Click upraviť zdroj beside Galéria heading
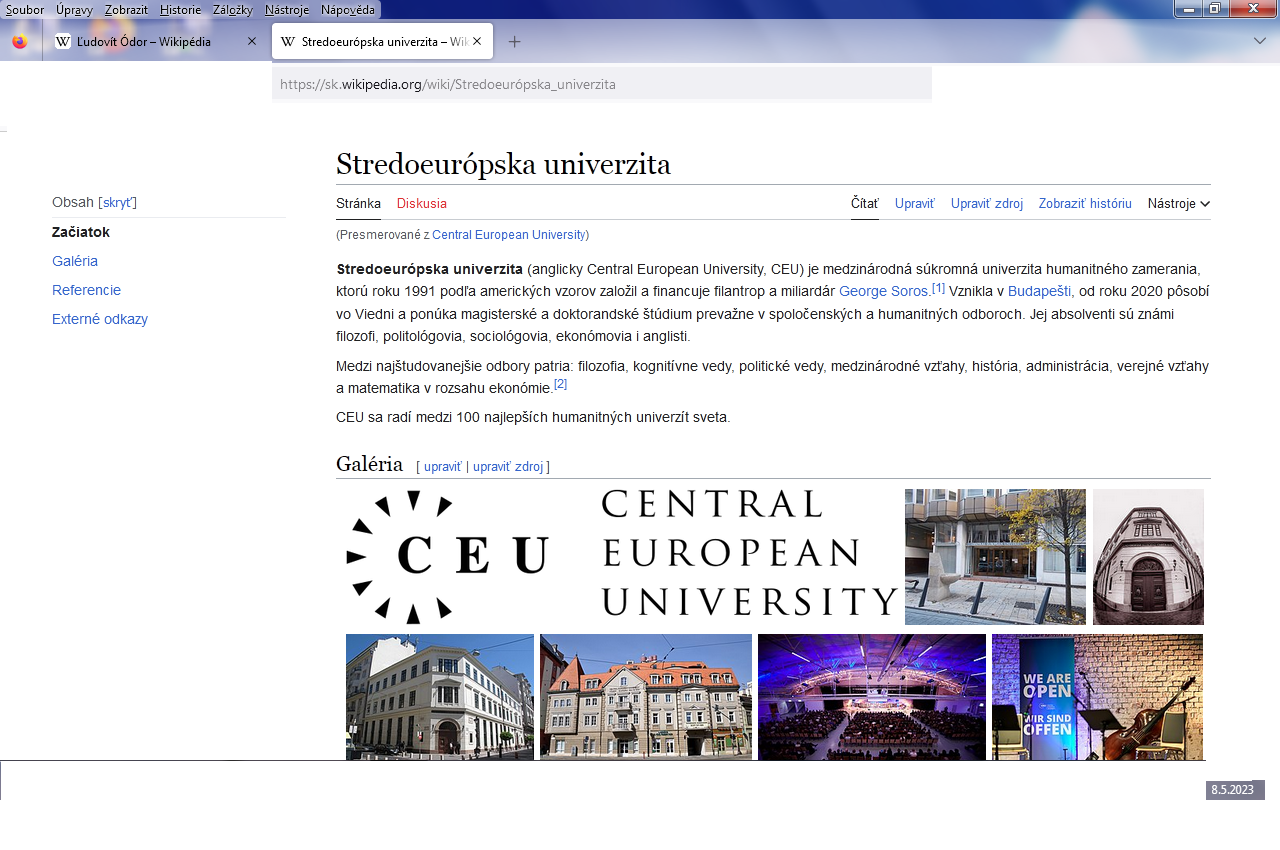This screenshot has height=850, width=1280. (x=508, y=467)
